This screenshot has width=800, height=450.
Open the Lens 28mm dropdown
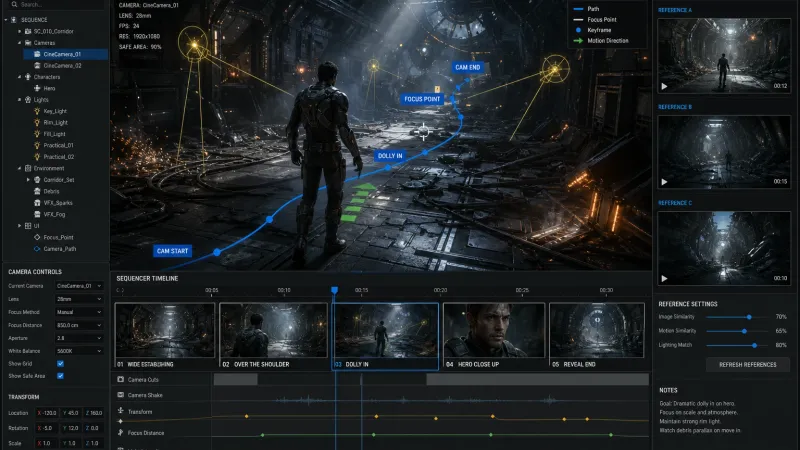pos(79,299)
